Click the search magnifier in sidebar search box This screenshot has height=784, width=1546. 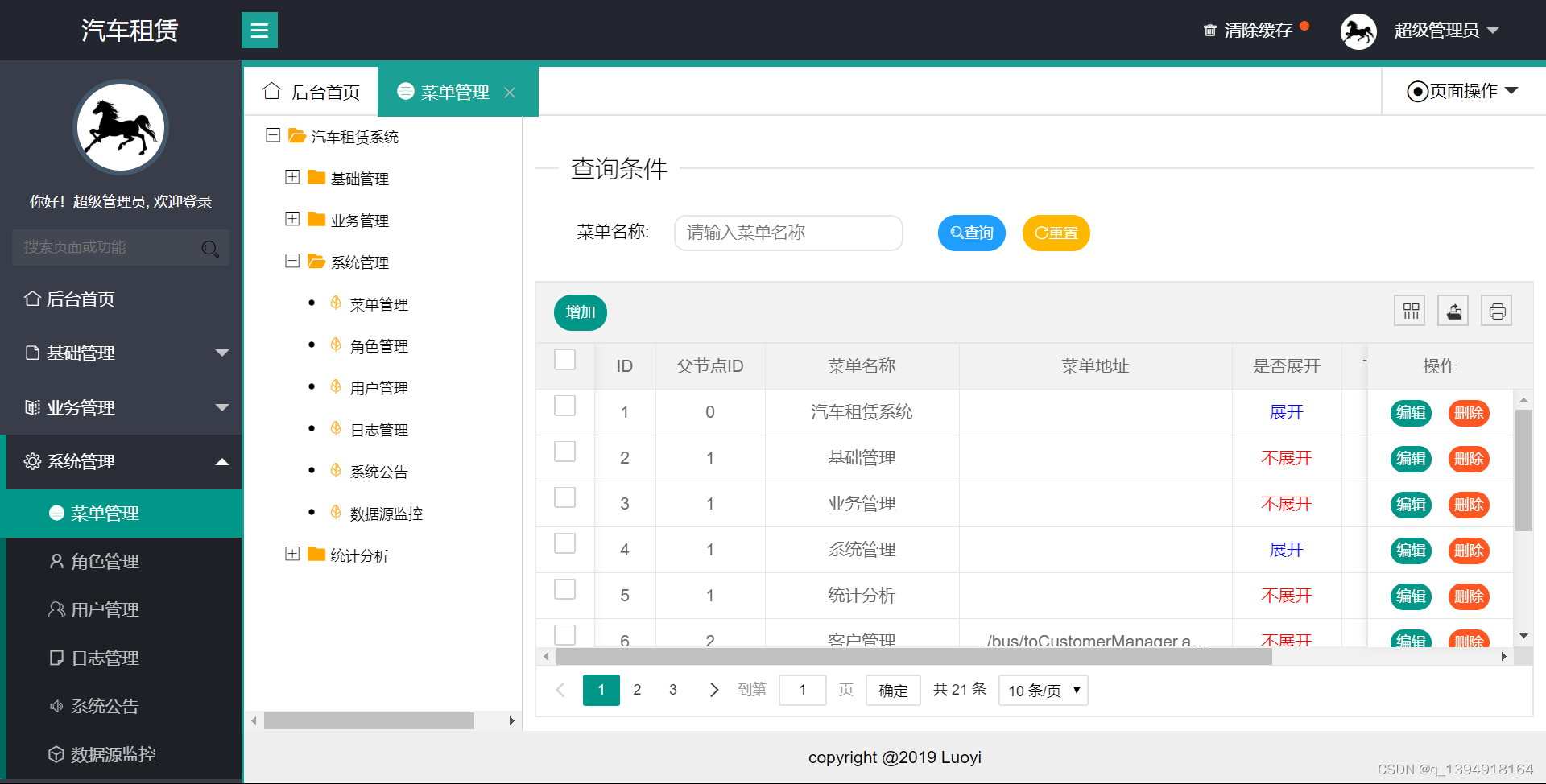(210, 248)
